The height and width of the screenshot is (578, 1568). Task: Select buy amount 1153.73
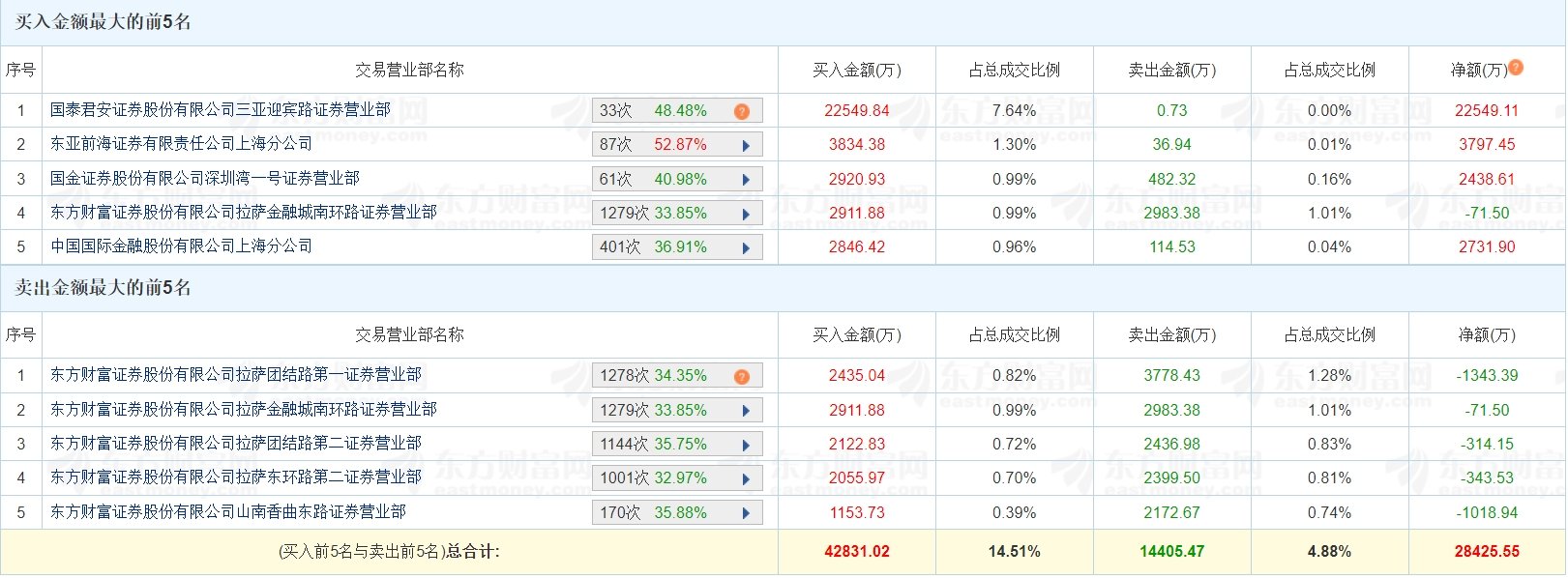click(857, 512)
